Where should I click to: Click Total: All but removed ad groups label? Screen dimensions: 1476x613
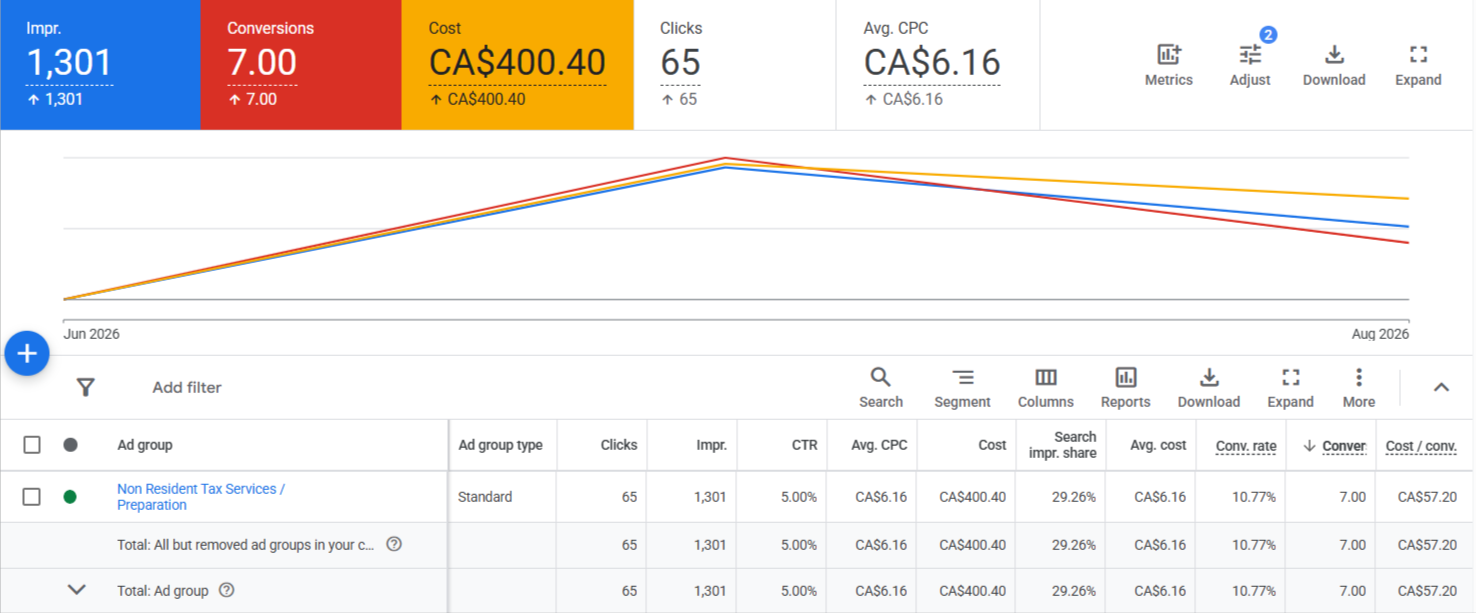click(x=246, y=545)
